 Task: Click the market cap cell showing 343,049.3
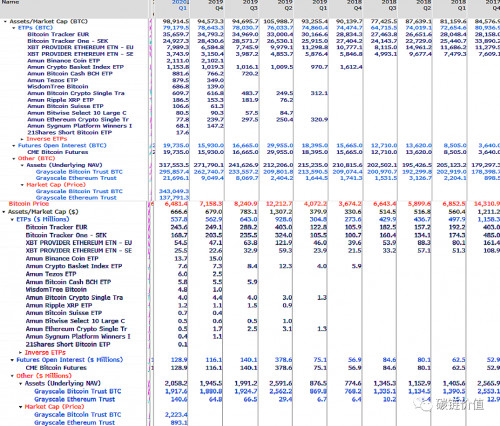coord(174,191)
